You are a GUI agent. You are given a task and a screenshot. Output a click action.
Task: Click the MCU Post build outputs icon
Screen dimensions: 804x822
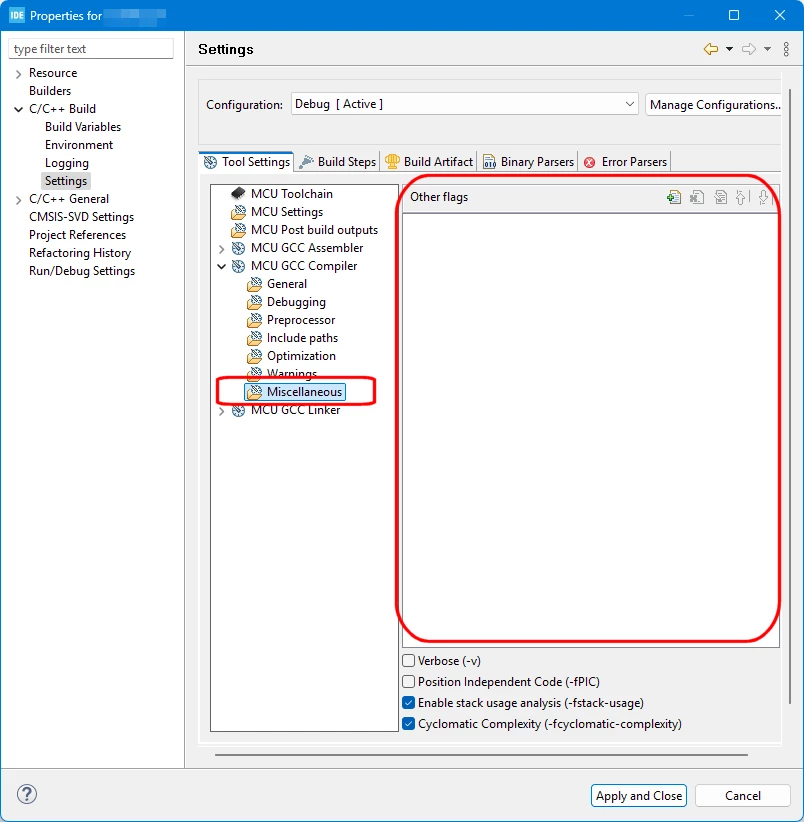point(238,230)
